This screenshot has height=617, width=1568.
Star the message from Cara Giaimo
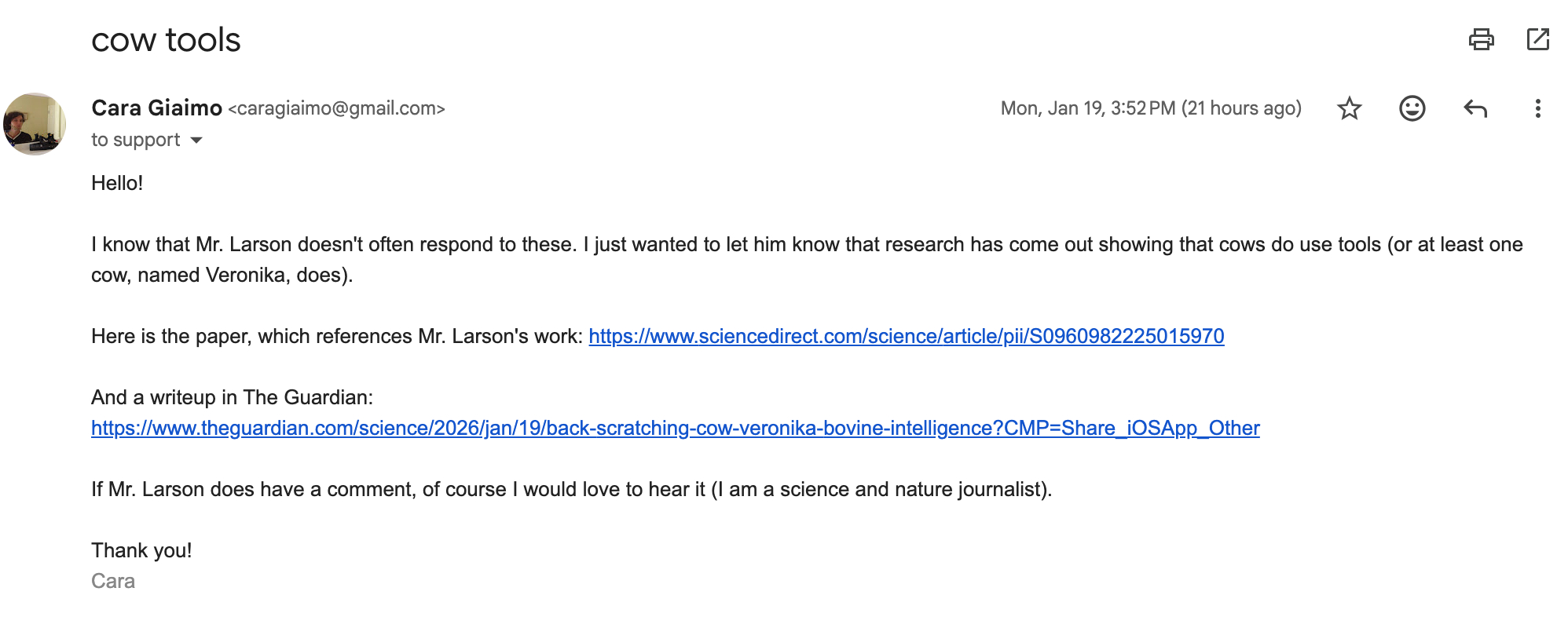tap(1349, 108)
